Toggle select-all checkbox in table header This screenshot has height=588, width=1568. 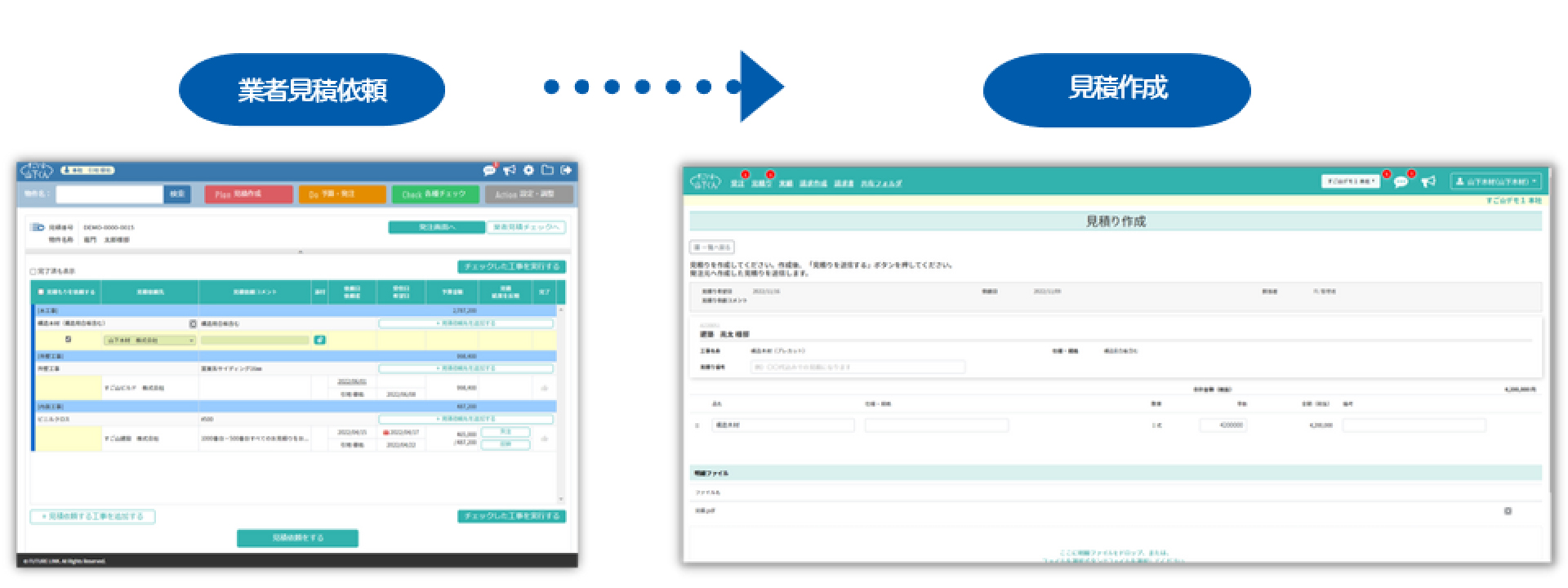click(x=41, y=292)
